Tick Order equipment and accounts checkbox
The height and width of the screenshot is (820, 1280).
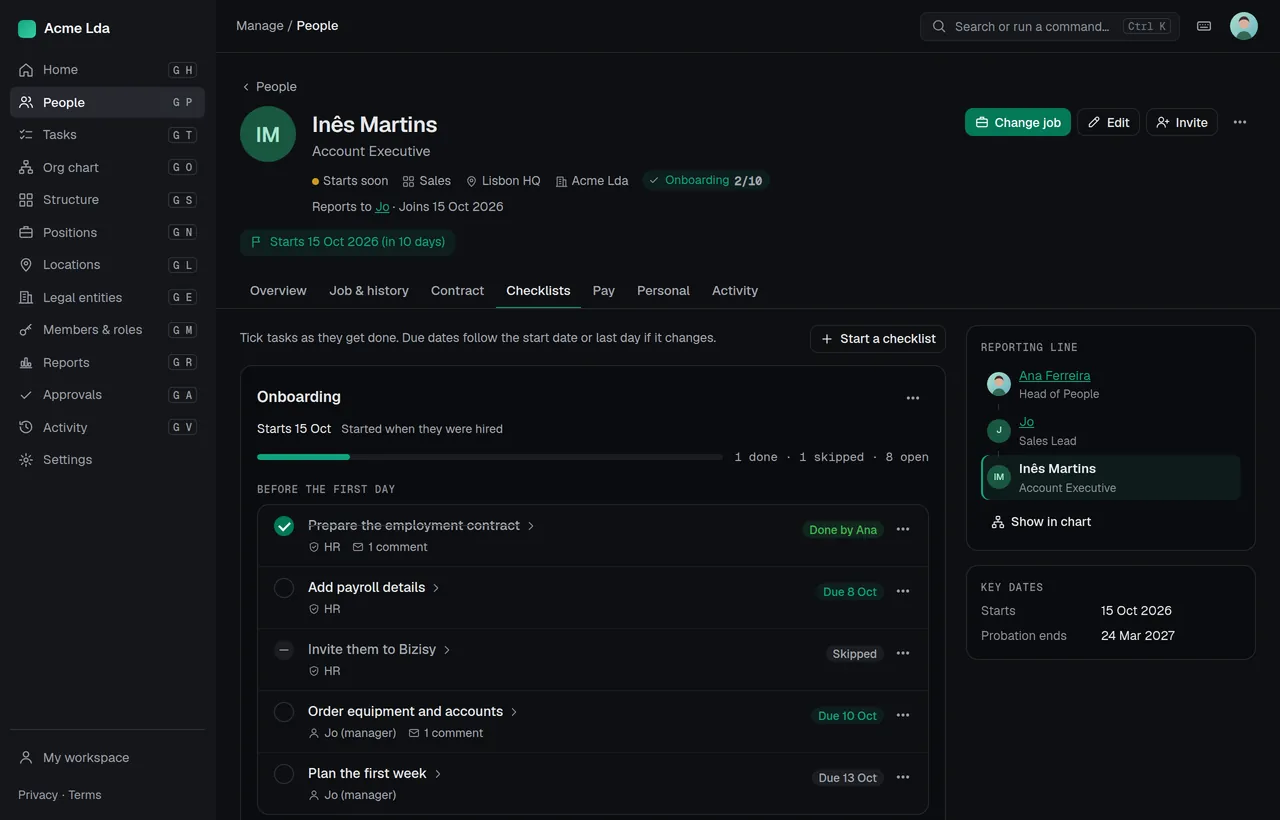coord(284,712)
